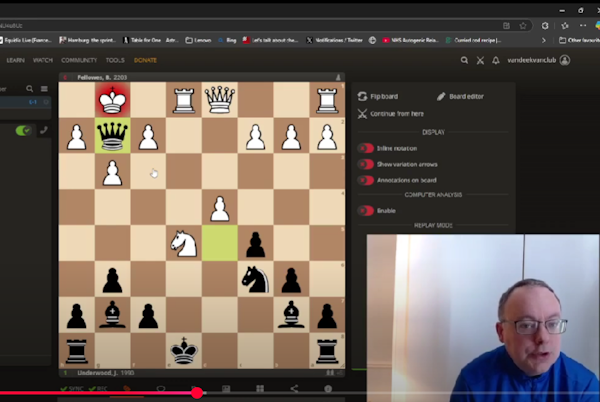600x402 pixels.
Task: Click the pawn icon beside Fellowes name
Action: (338, 77)
